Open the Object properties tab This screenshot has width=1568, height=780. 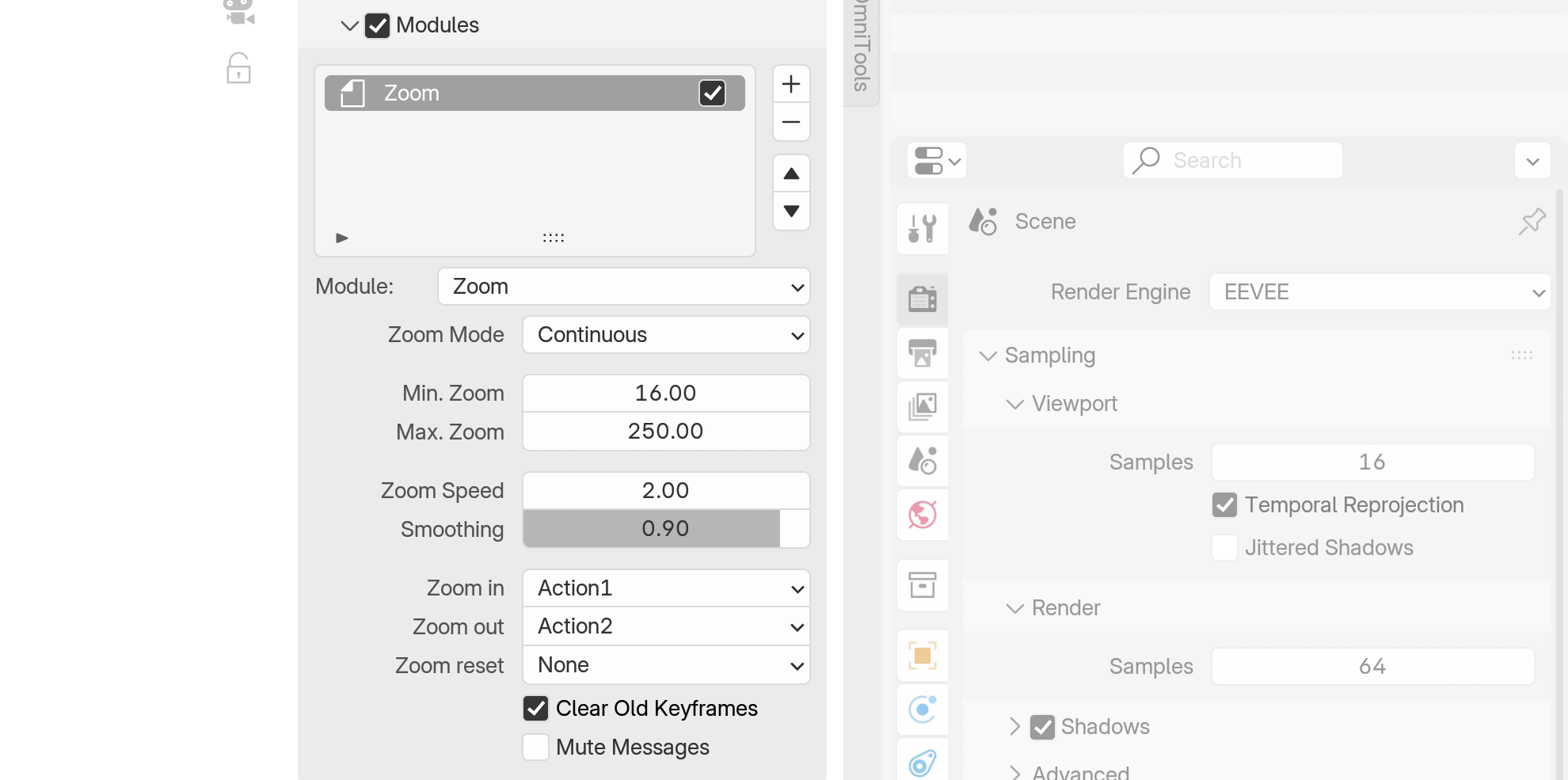pyautogui.click(x=923, y=656)
